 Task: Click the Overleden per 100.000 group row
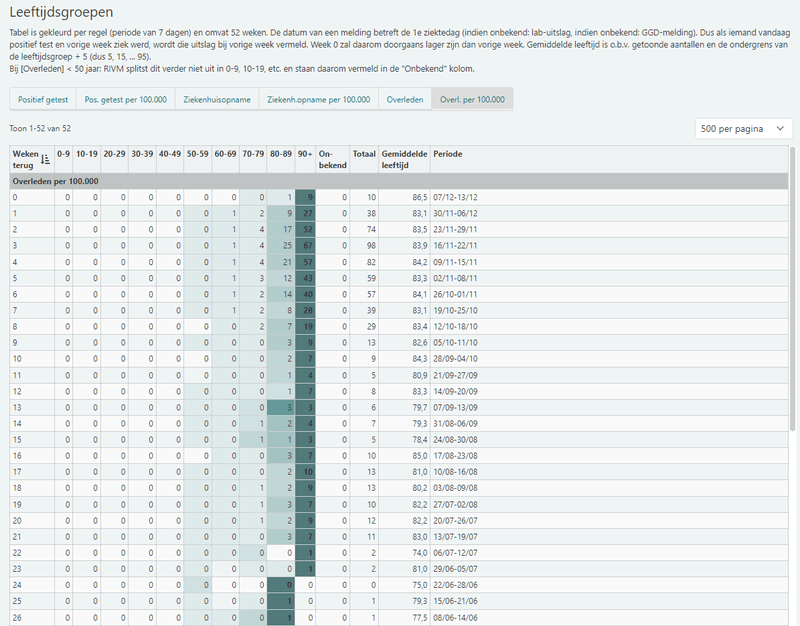click(398, 181)
